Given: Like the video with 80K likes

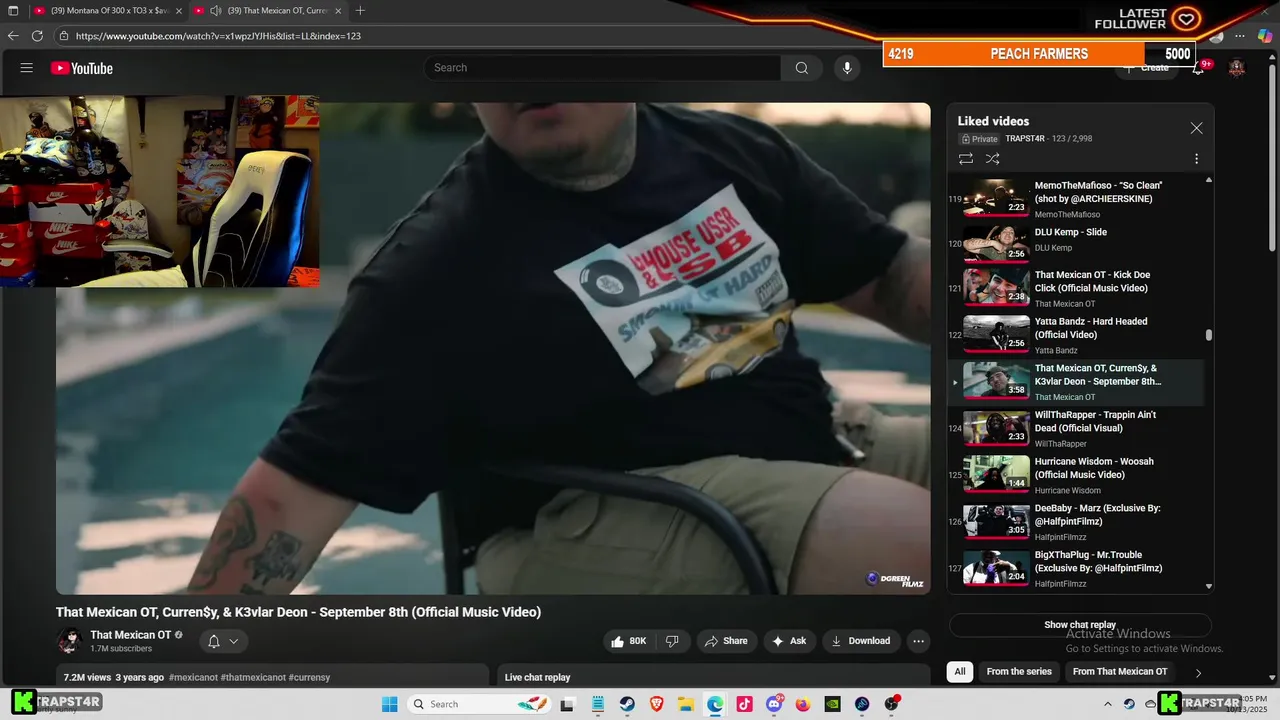Looking at the screenshot, I should (629, 641).
